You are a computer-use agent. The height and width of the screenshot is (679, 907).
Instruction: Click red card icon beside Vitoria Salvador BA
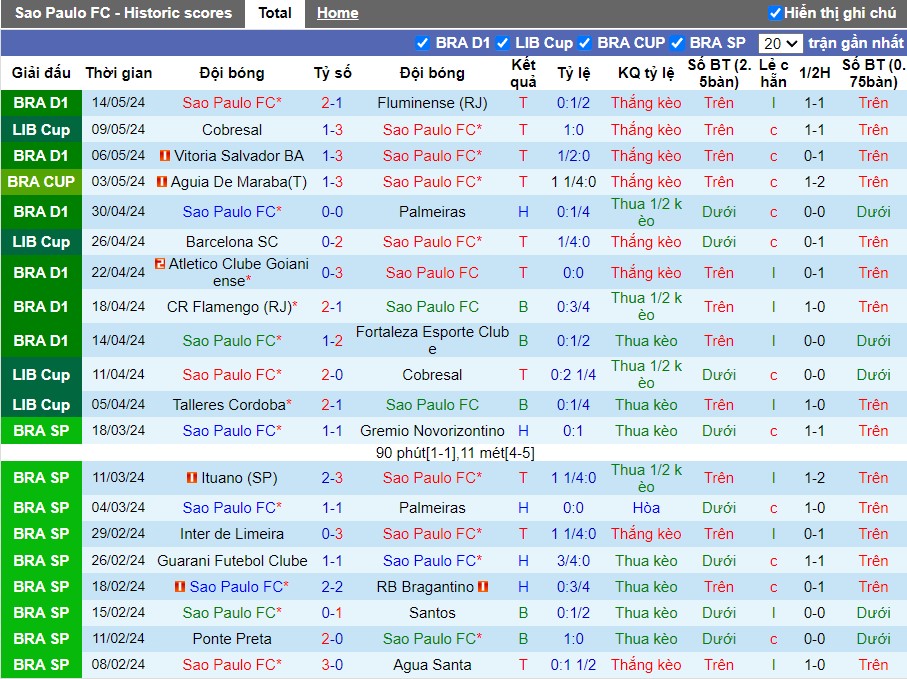(165, 156)
